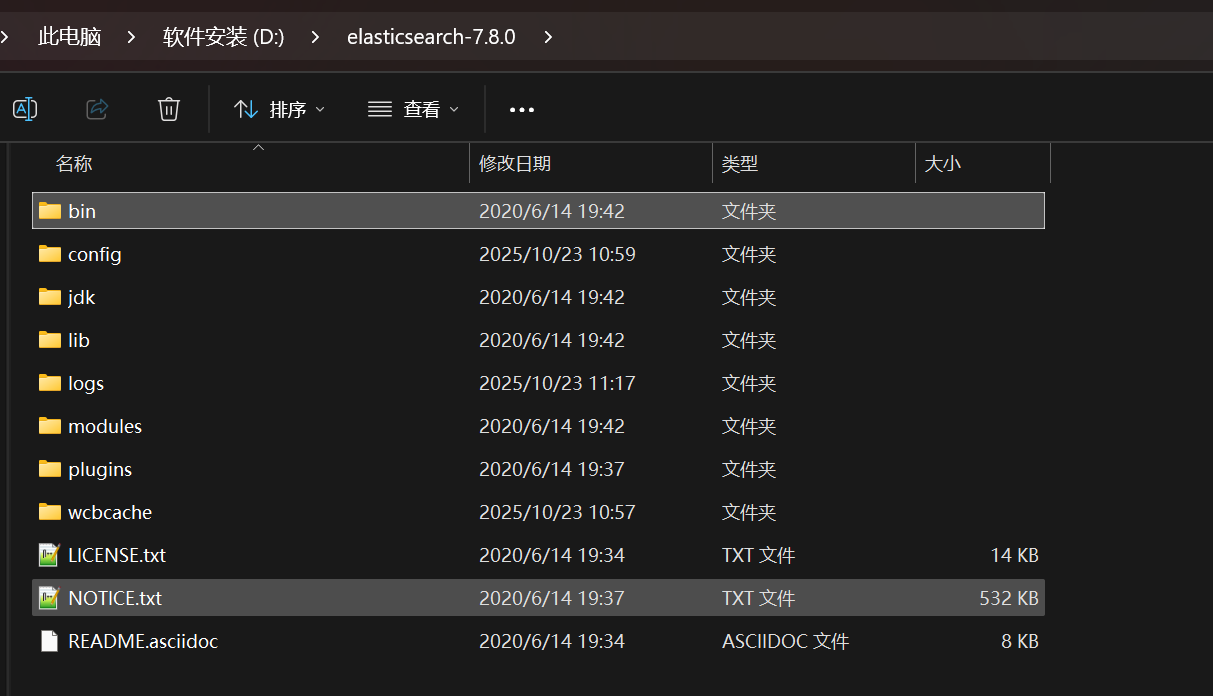Click the 14 KB size of LICENSE.txt

click(1014, 555)
